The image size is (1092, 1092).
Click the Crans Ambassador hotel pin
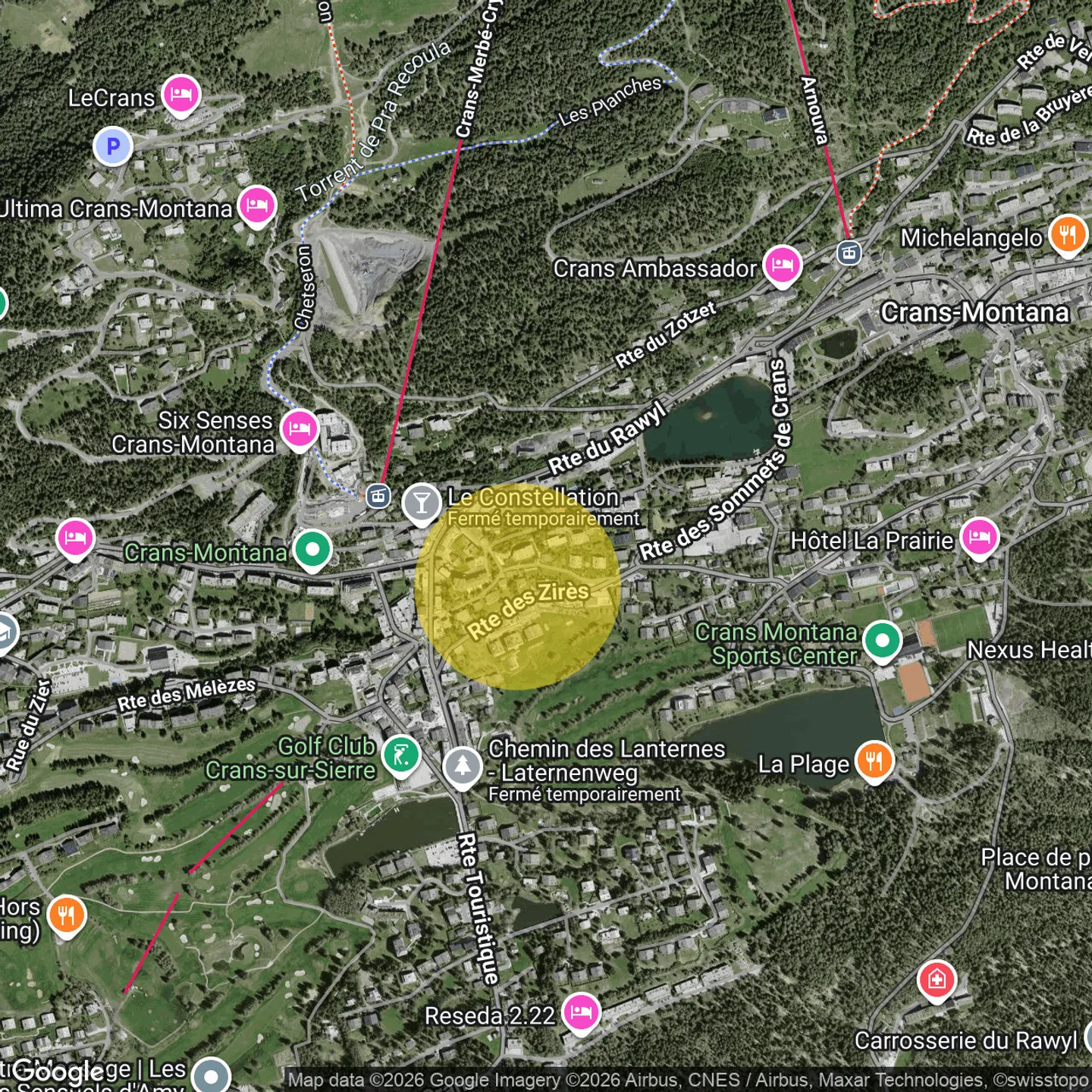click(x=783, y=266)
